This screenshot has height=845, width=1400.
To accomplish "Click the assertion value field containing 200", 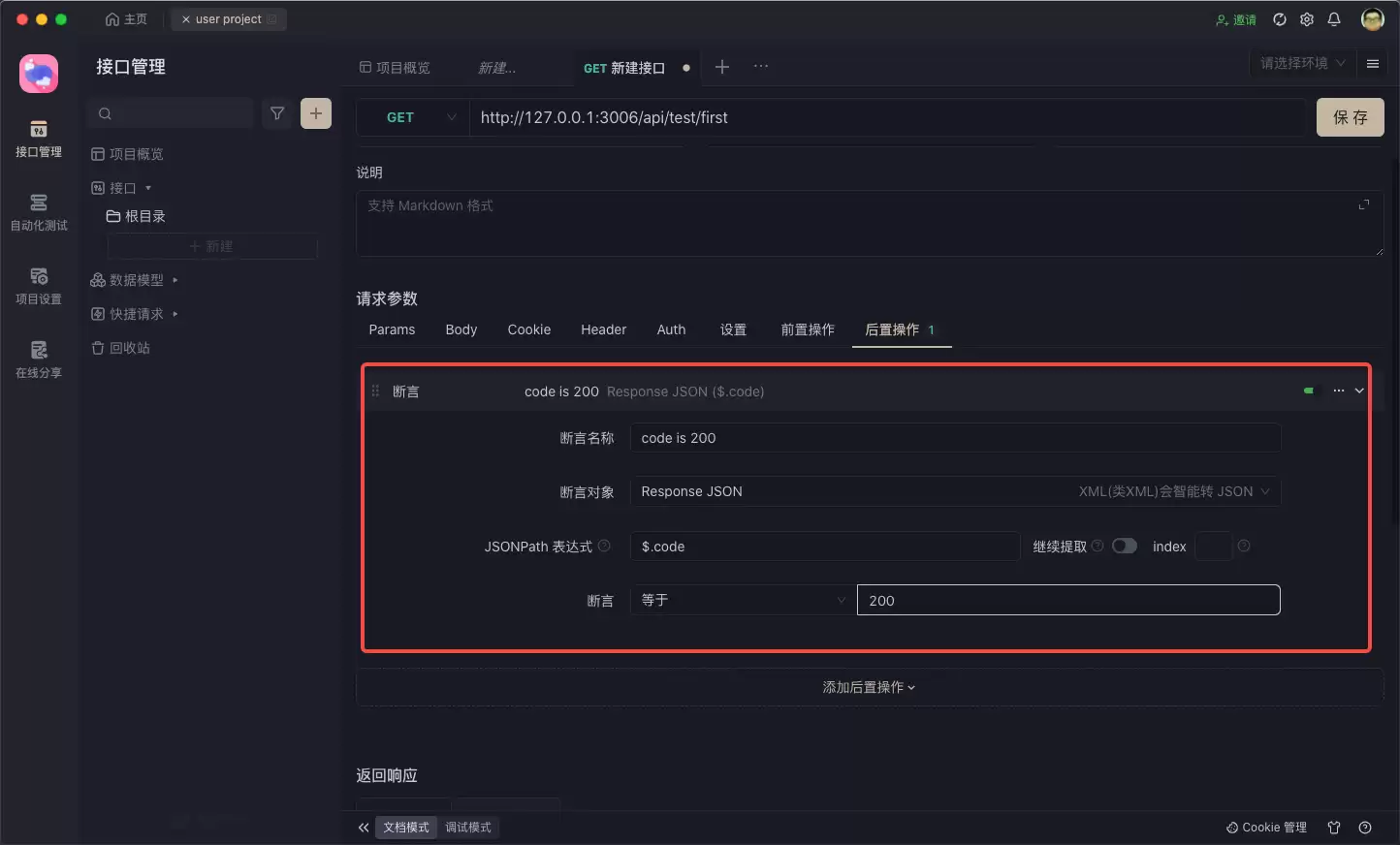I will pyautogui.click(x=1068, y=600).
